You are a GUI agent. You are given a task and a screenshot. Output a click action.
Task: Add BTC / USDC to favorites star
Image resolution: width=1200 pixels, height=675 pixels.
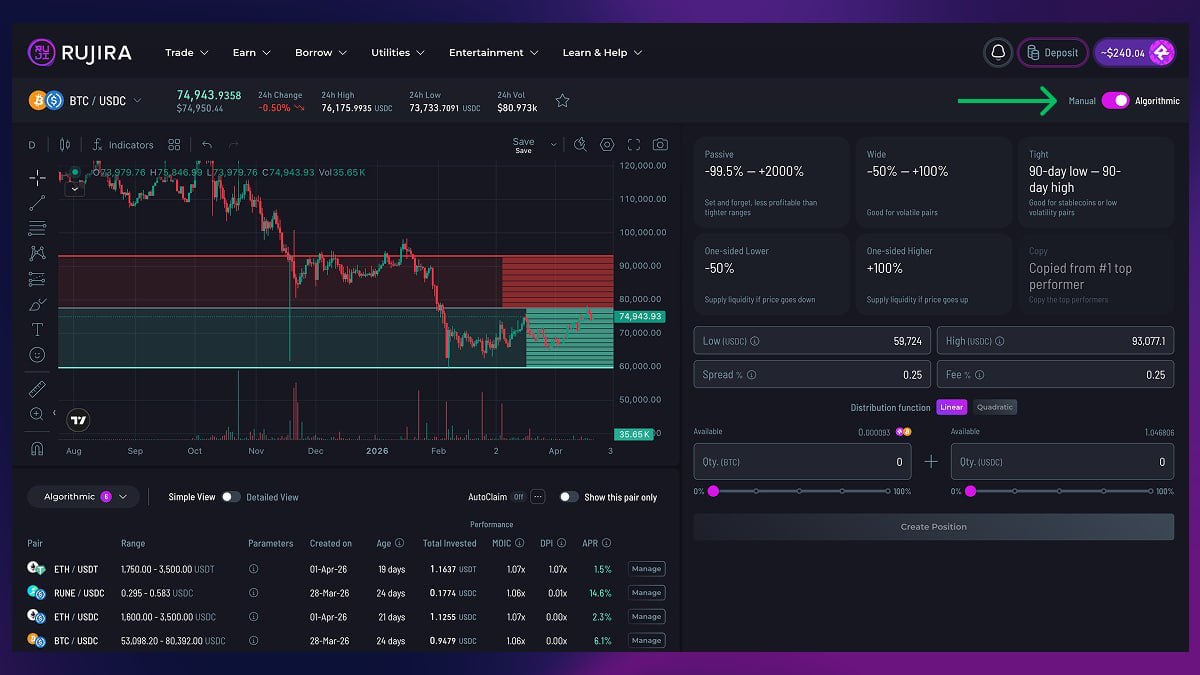pos(562,101)
